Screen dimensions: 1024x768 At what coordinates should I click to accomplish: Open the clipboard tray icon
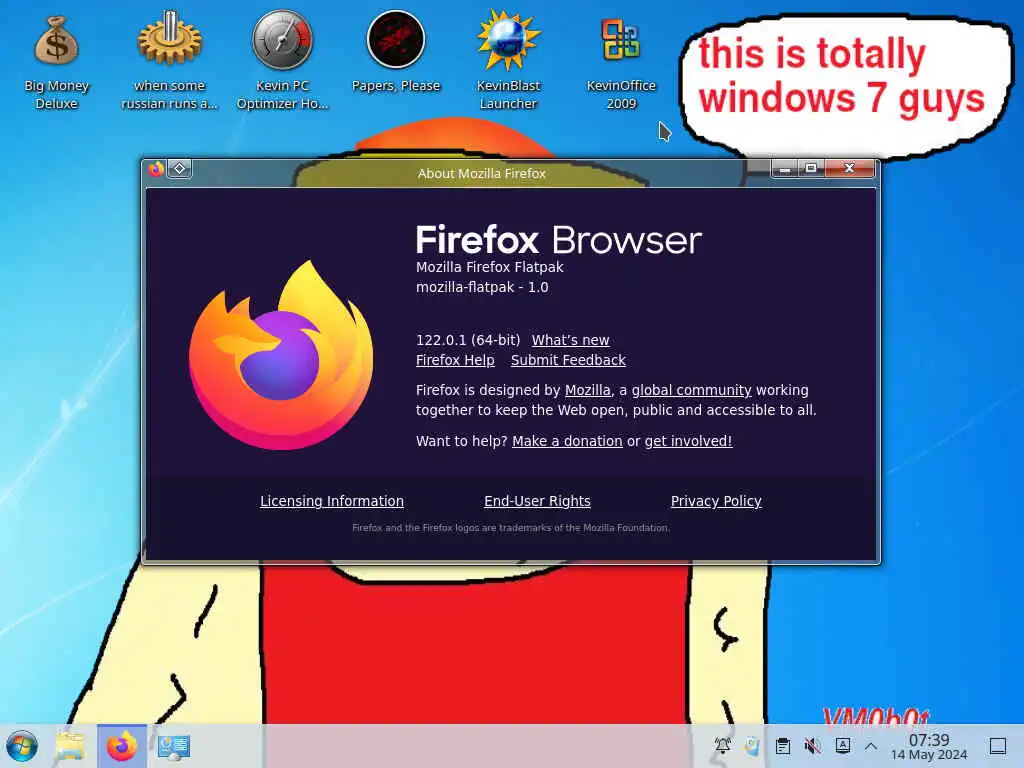point(782,745)
